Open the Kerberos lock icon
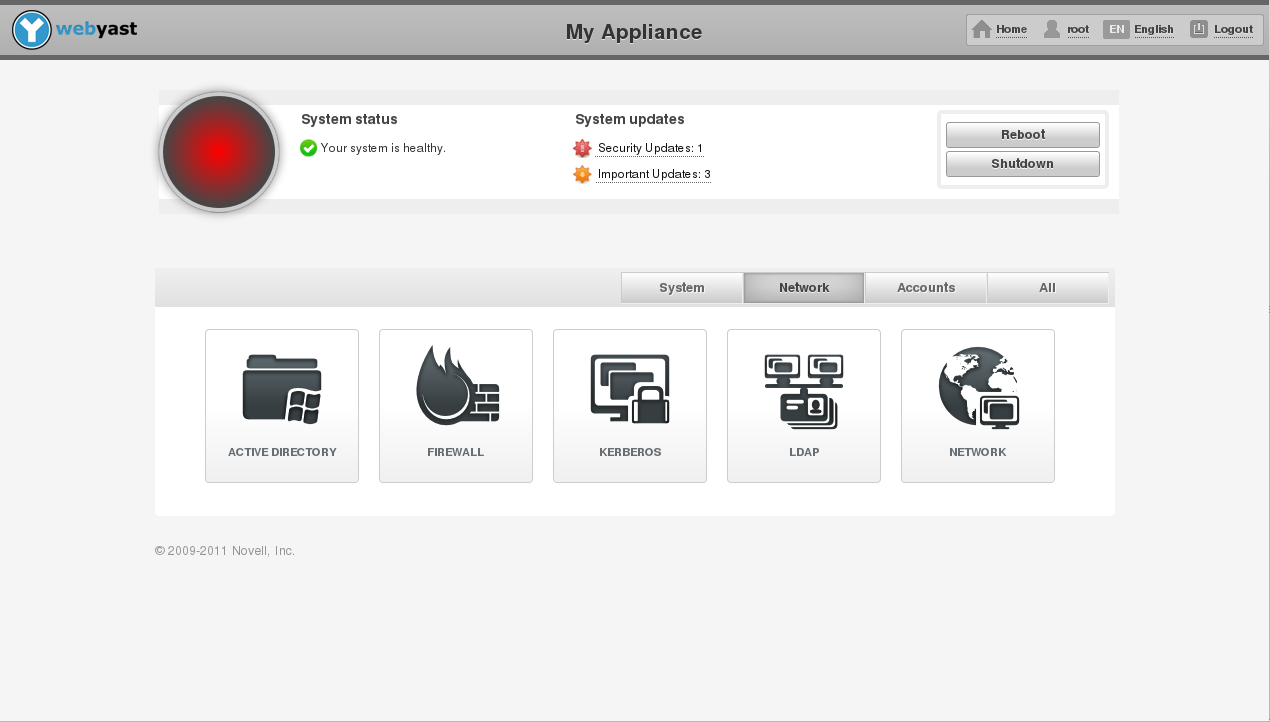Viewport: 1270px width, 722px height. coord(630,389)
